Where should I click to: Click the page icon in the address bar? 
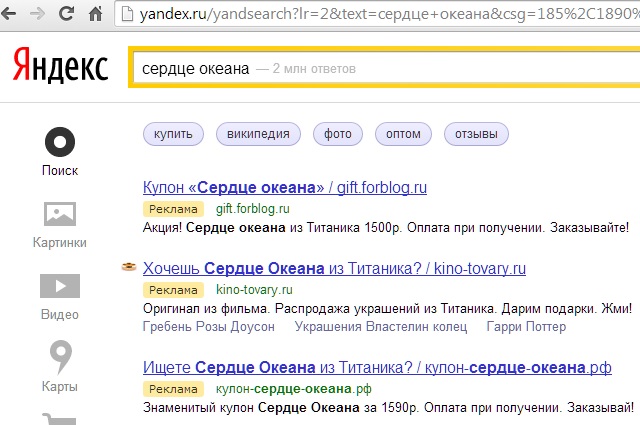coord(127,14)
